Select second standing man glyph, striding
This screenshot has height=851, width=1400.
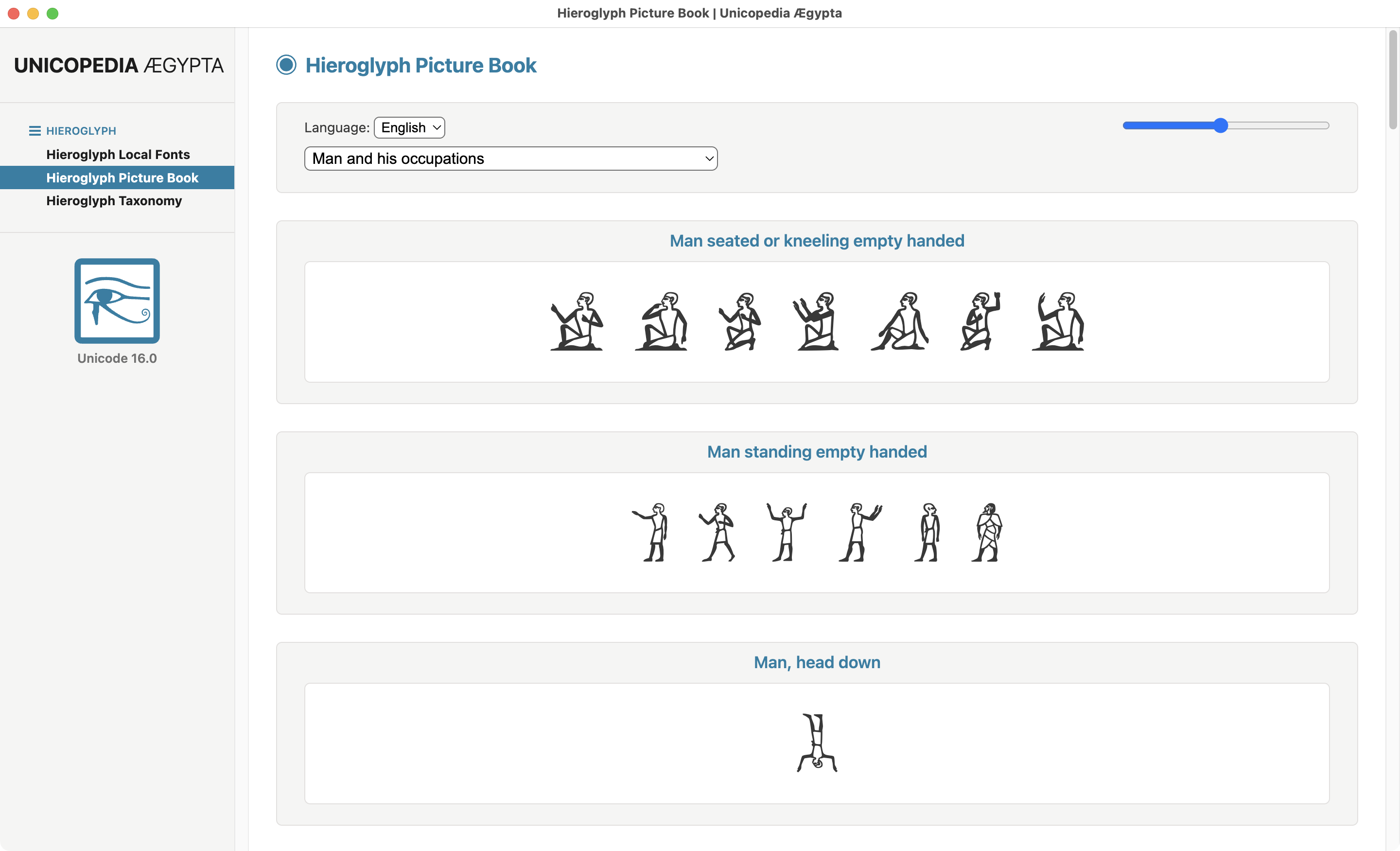[x=717, y=532]
